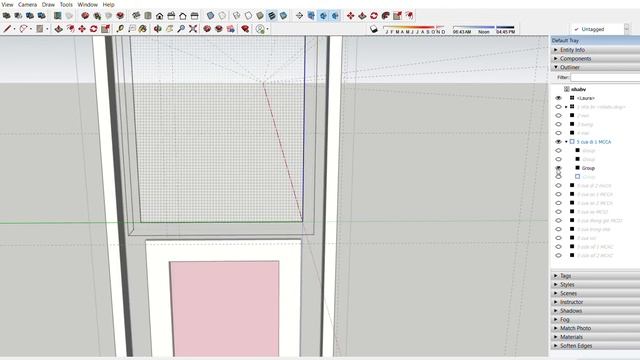Open the Shape tool dropdown arrow

pyautogui.click(x=47, y=29)
